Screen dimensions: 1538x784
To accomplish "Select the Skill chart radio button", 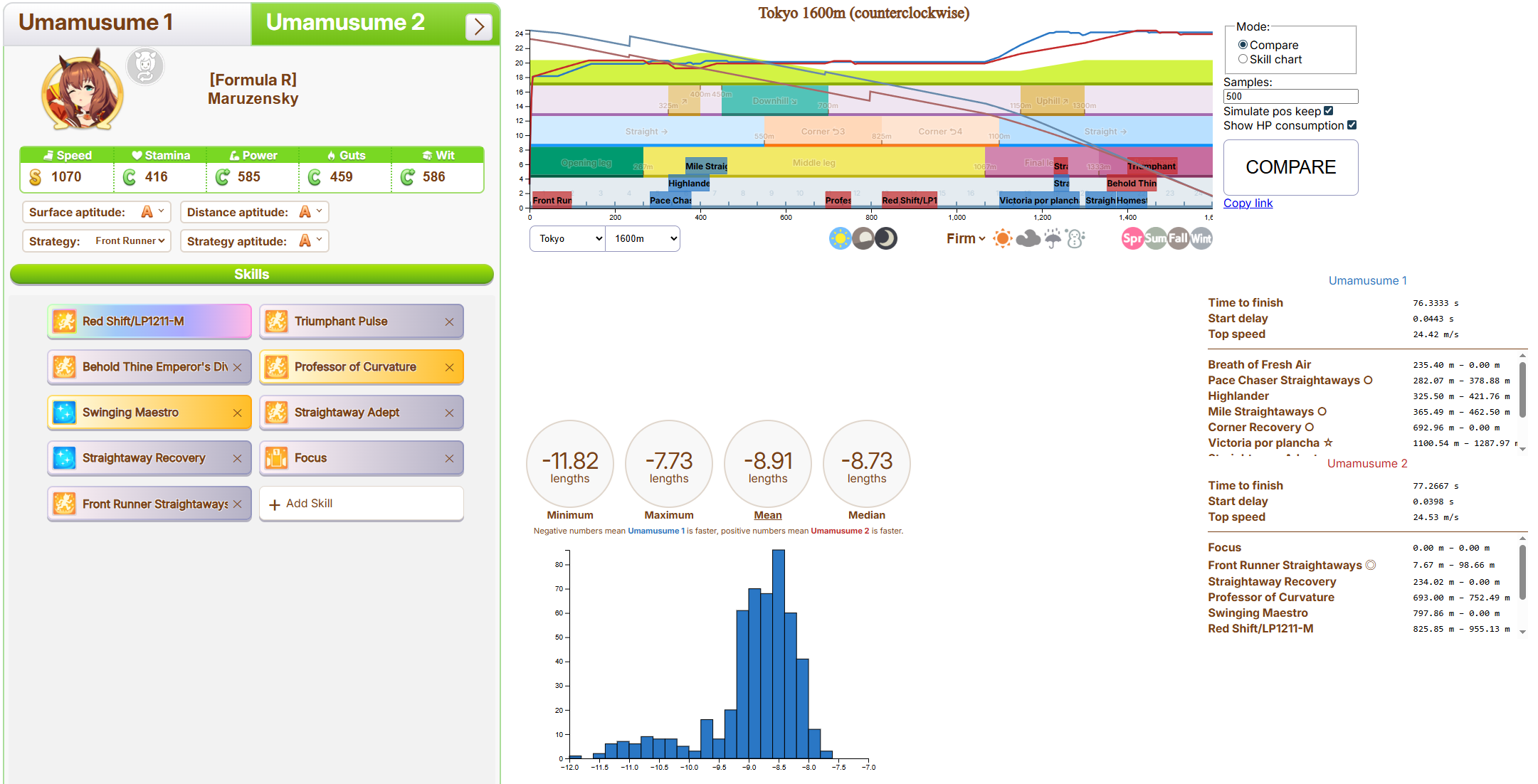I will (1243, 59).
